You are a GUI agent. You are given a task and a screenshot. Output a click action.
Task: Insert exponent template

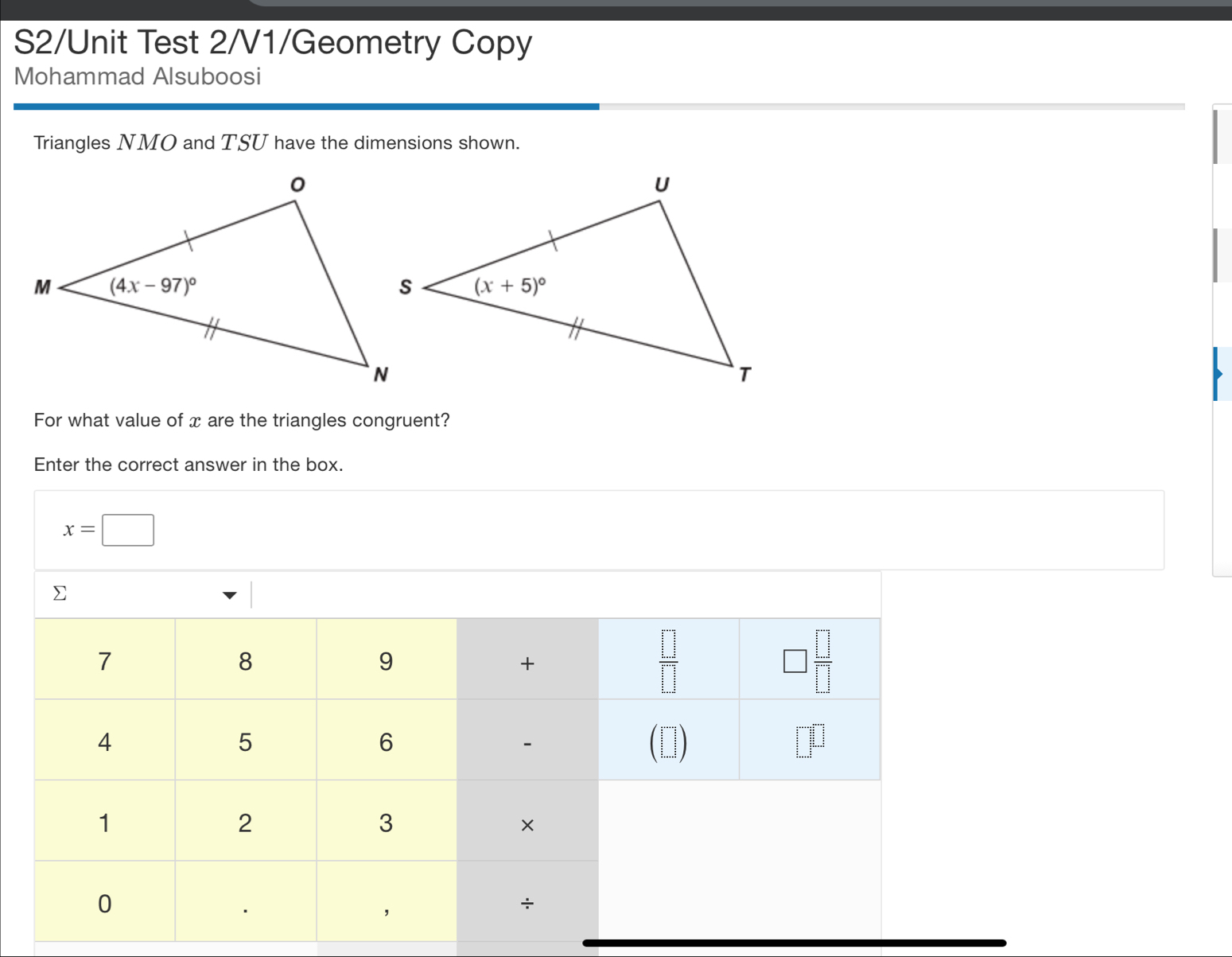point(809,741)
